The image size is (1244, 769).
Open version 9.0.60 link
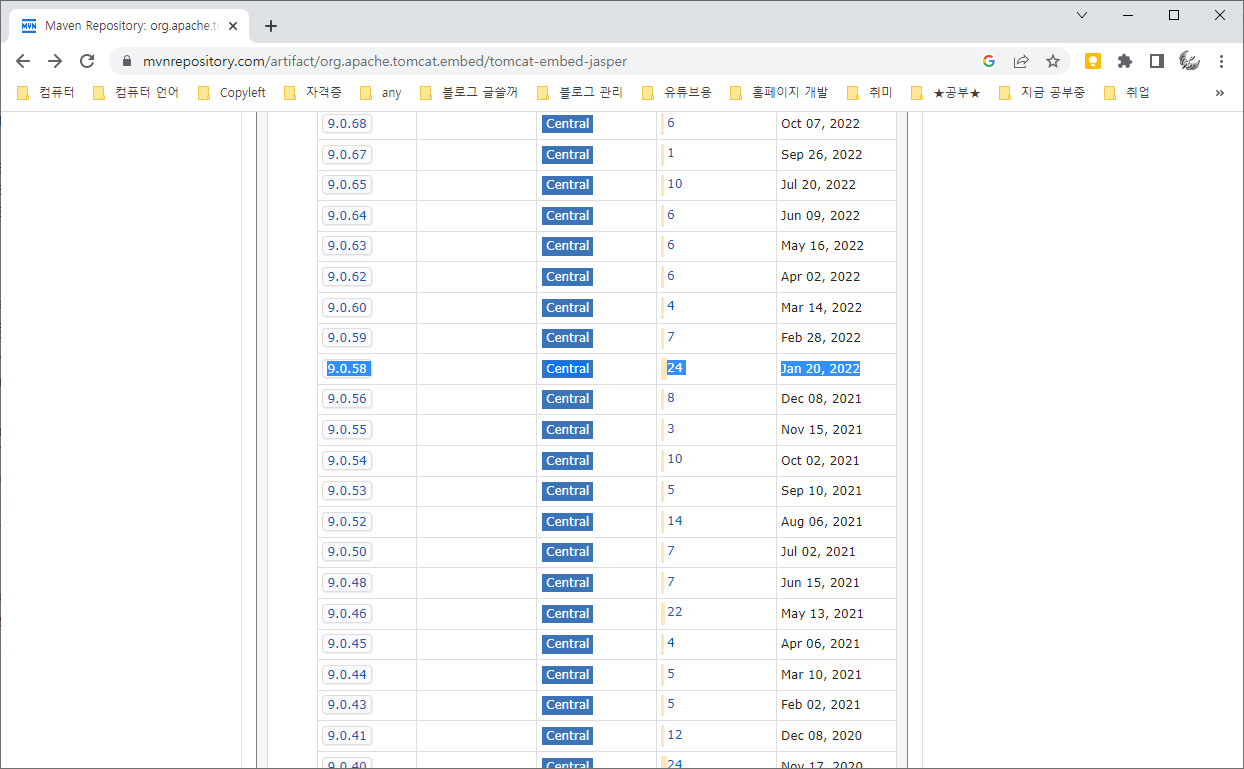click(x=347, y=307)
